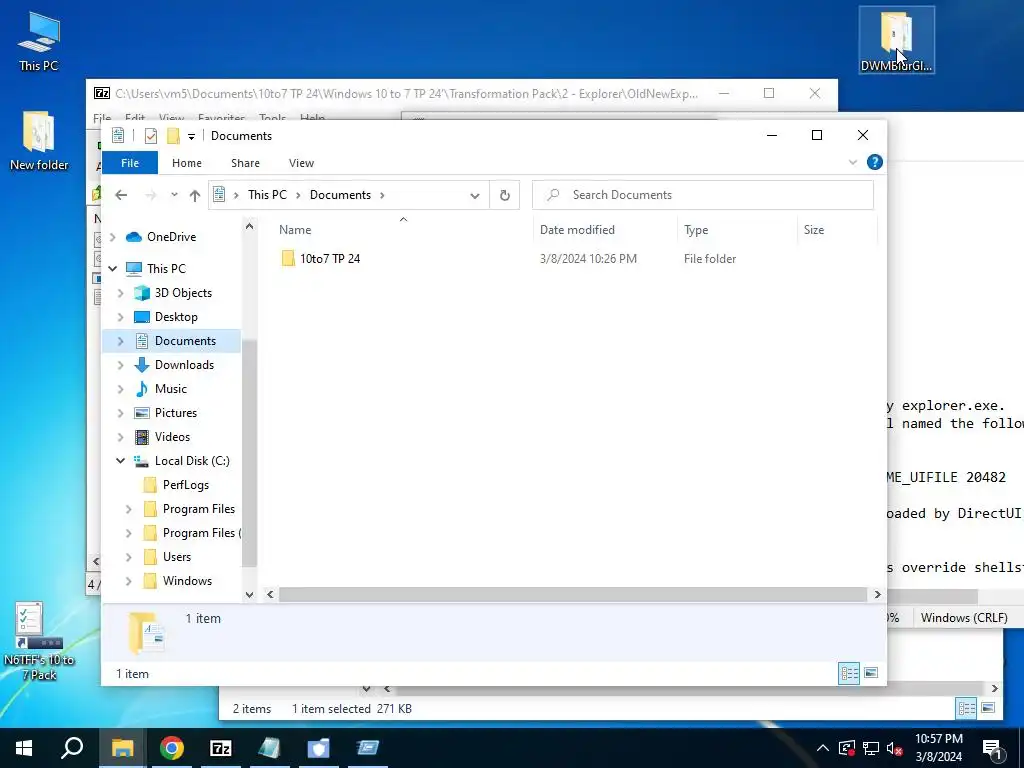Click the navigation pane's scroll up arrow
The height and width of the screenshot is (768, 1024).
tap(249, 227)
